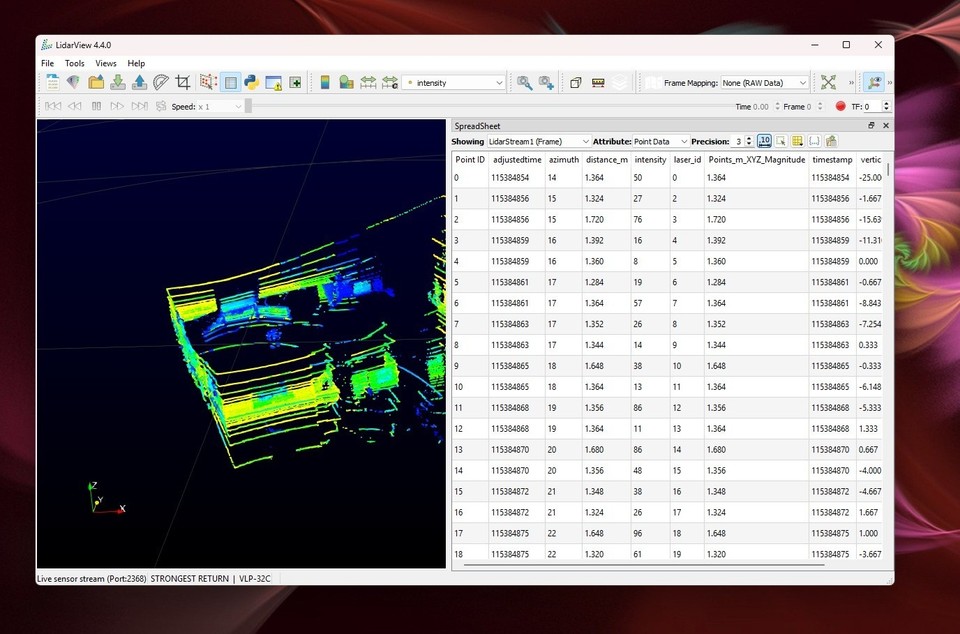Click the blue upload-arrow toolbar icon
The image size is (960, 634).
[x=139, y=82]
